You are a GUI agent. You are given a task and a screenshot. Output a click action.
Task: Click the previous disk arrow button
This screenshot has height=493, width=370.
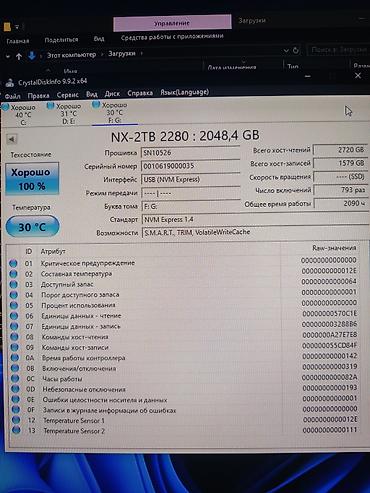pyautogui.click(x=12, y=139)
